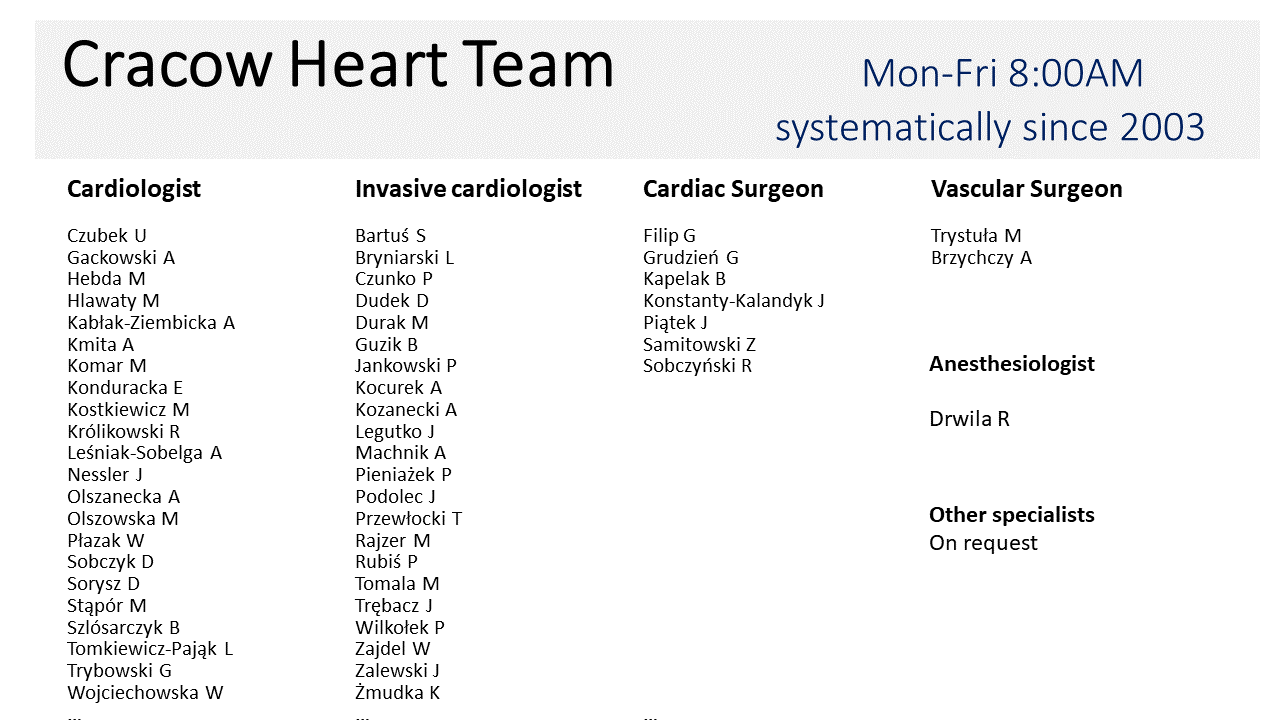Click the name Czubek U
The image size is (1280, 720).
pos(107,236)
